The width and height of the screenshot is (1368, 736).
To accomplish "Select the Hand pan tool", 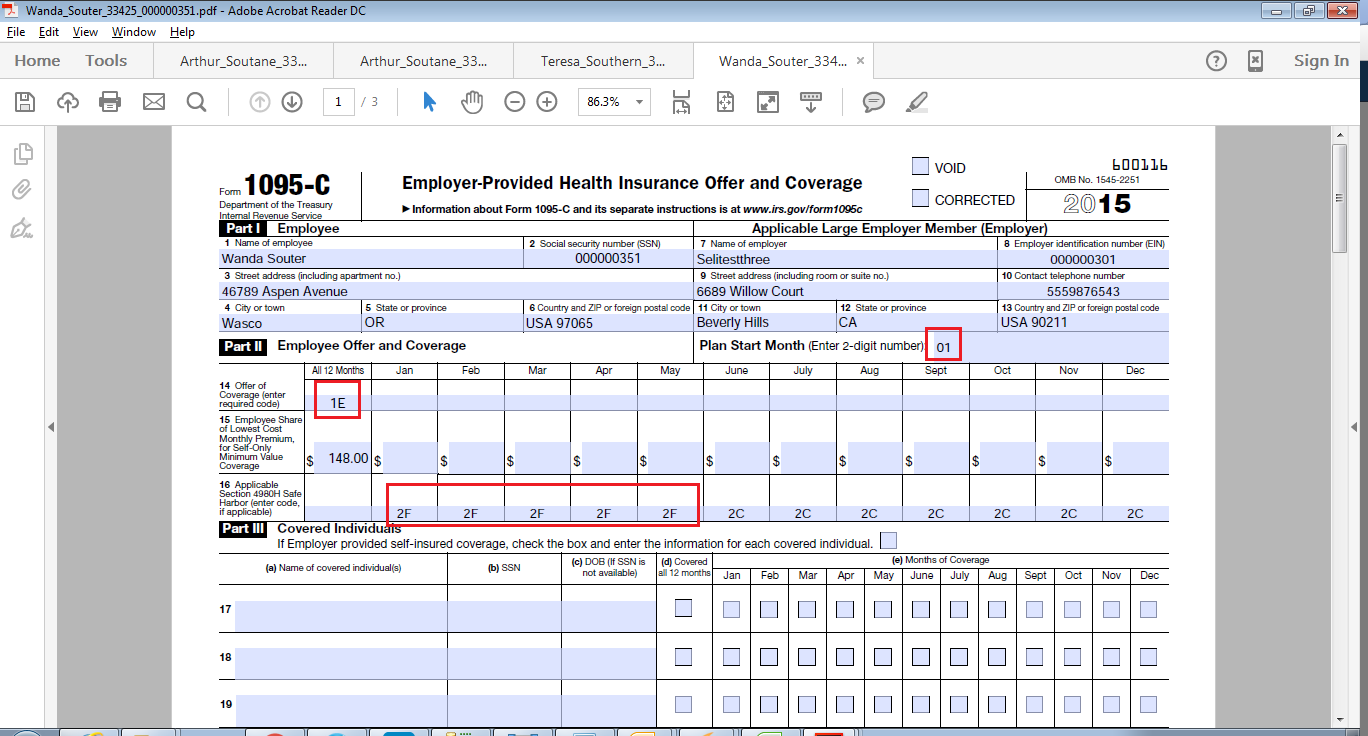I will (x=471, y=102).
